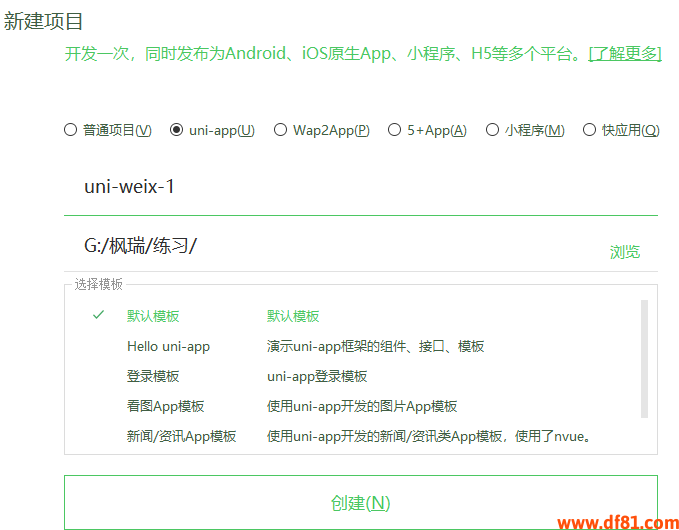Select the 普通项目(V) radio button
Image resolution: width=679 pixels, height=530 pixels.
click(x=70, y=130)
